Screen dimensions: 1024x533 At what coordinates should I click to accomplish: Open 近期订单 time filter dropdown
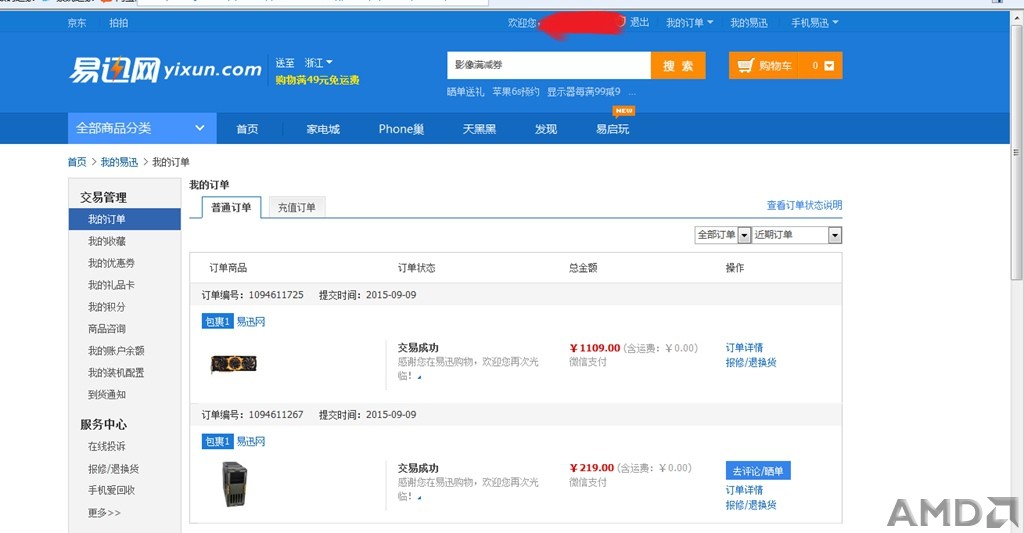tap(797, 235)
